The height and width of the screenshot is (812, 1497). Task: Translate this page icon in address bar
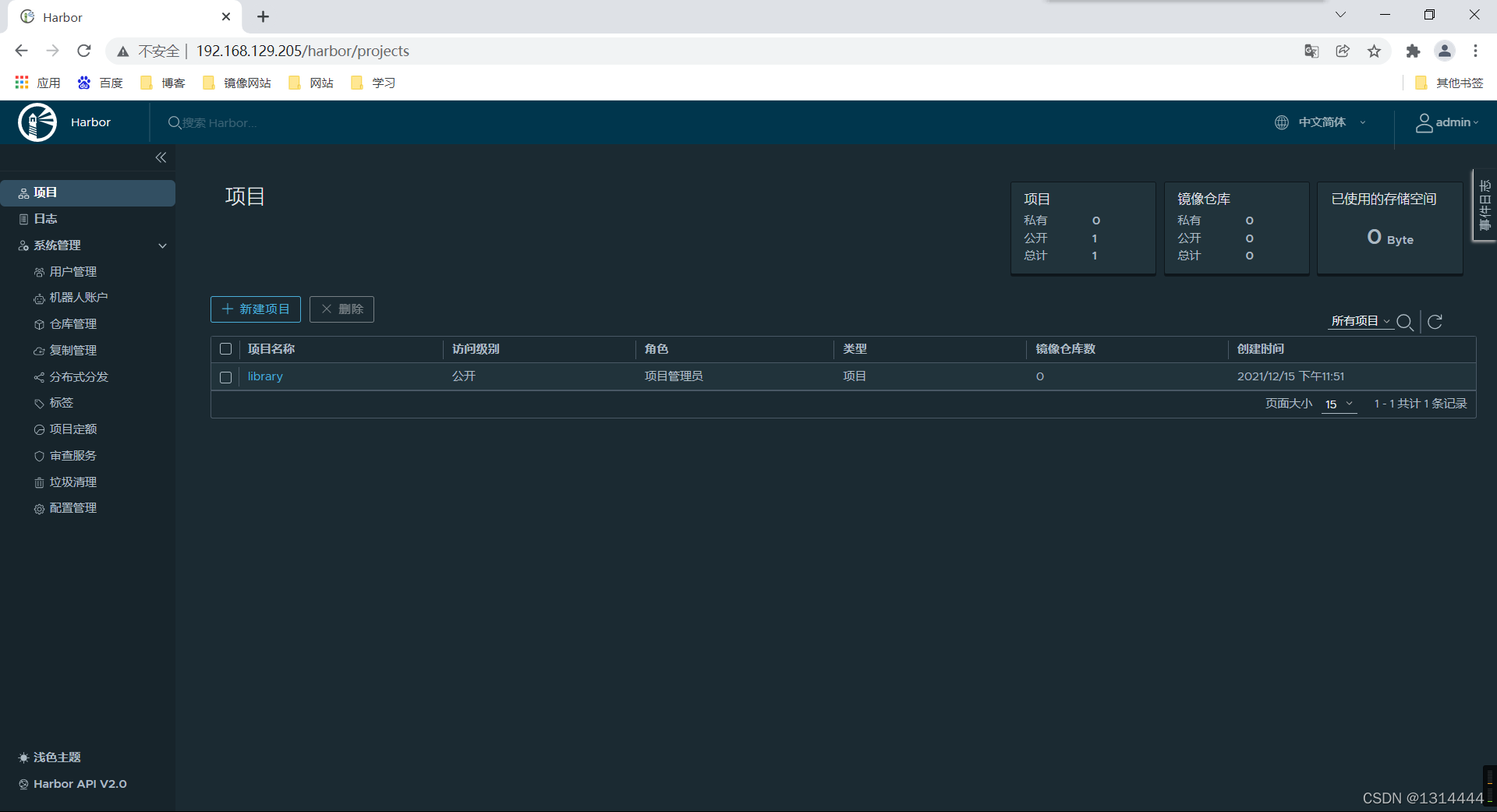(1311, 51)
